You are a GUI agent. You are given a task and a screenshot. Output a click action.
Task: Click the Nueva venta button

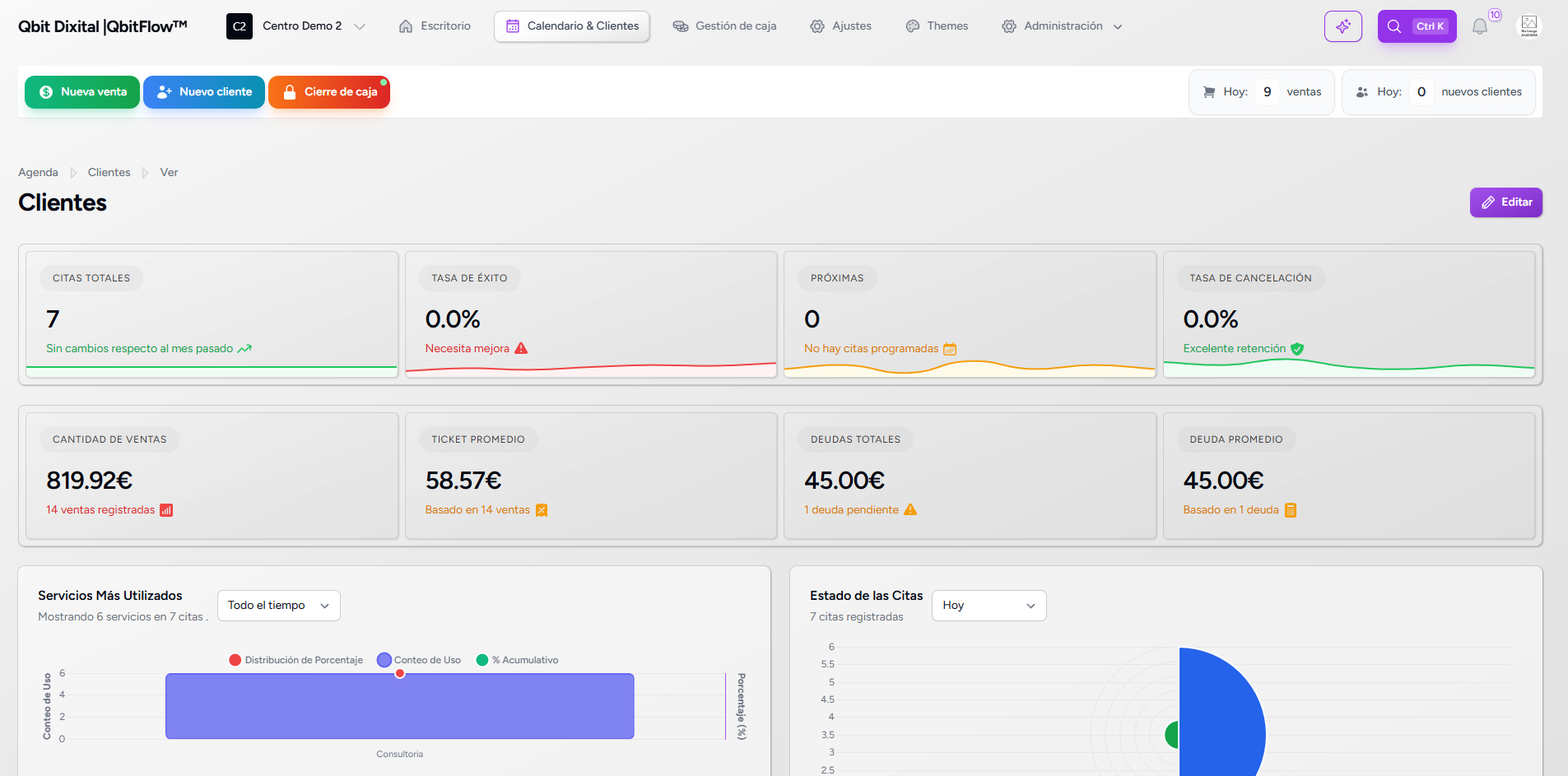click(x=82, y=92)
